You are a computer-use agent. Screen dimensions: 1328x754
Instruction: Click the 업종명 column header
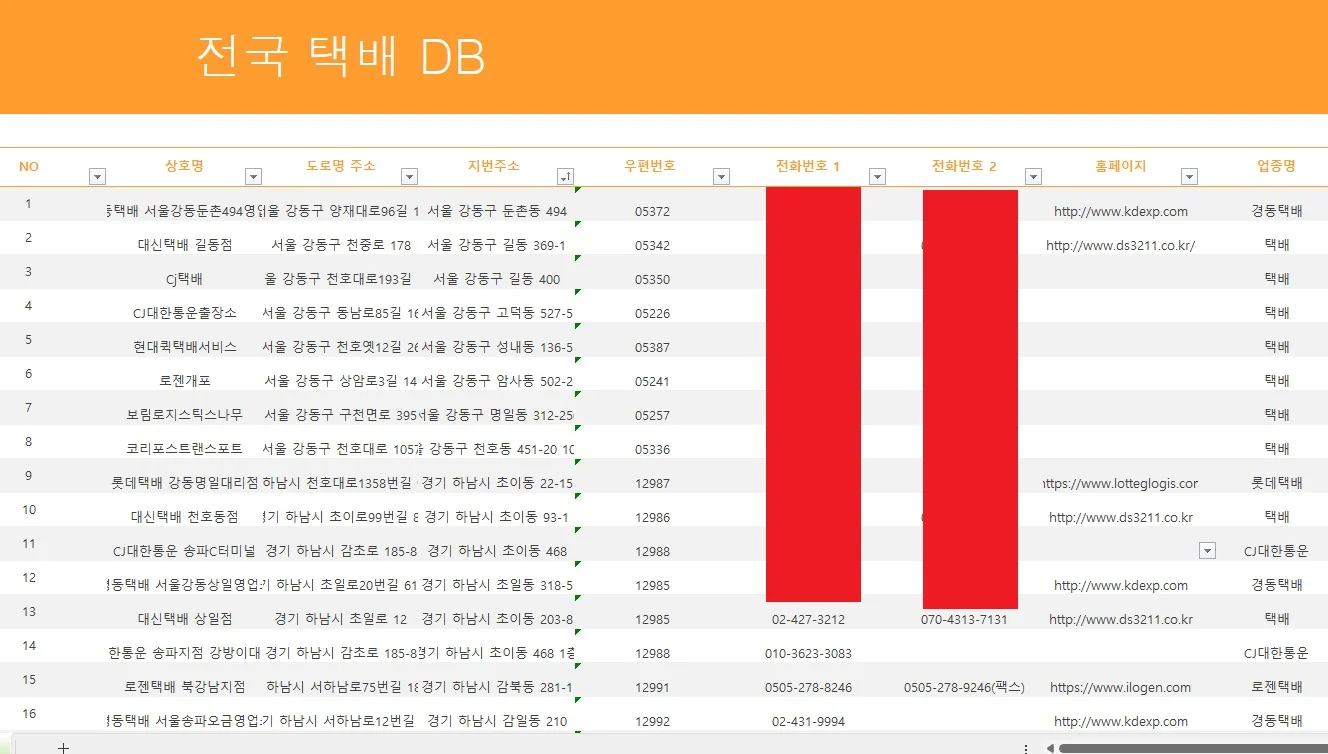click(1276, 166)
